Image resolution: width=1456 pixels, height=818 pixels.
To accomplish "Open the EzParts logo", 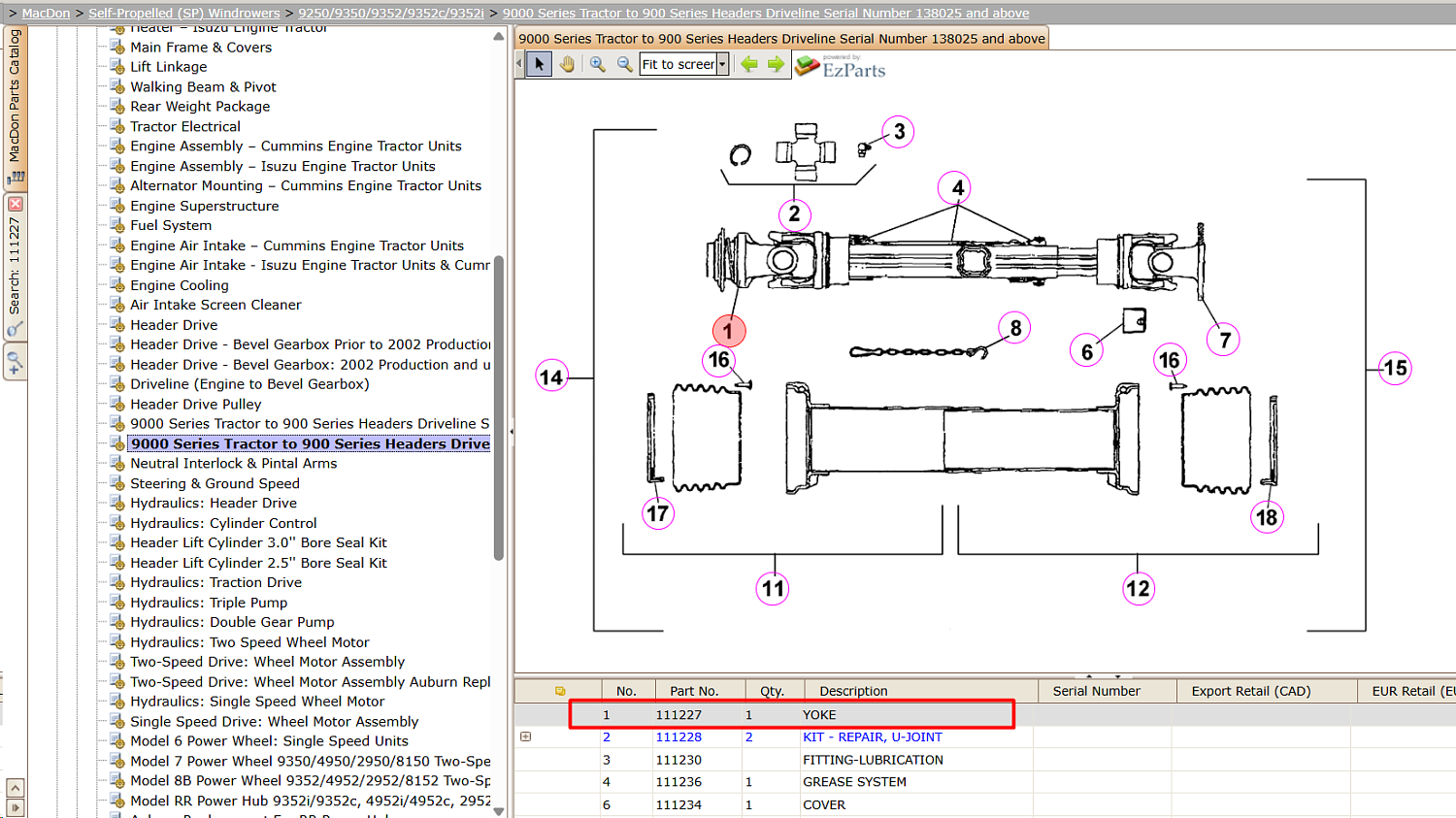I will coord(841,66).
